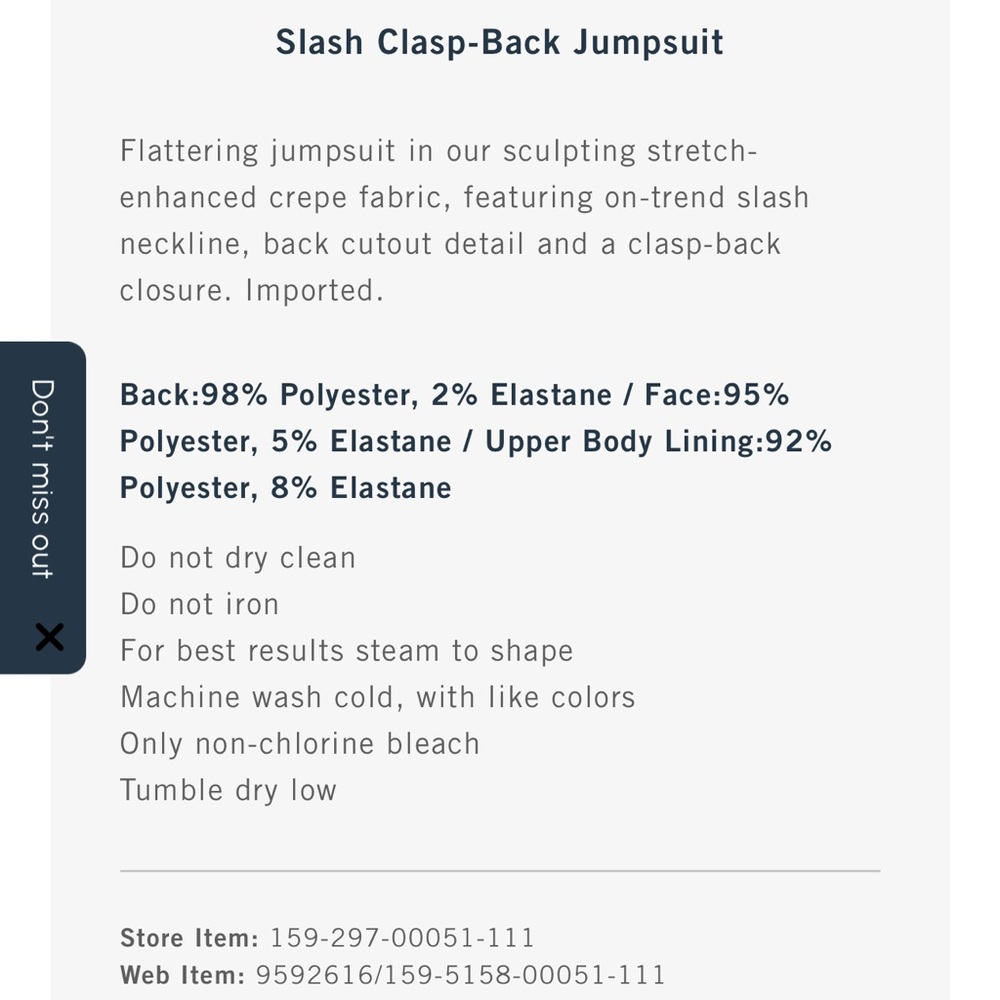
Task: Click Only non-chlorine bleach instruction
Action: point(299,744)
